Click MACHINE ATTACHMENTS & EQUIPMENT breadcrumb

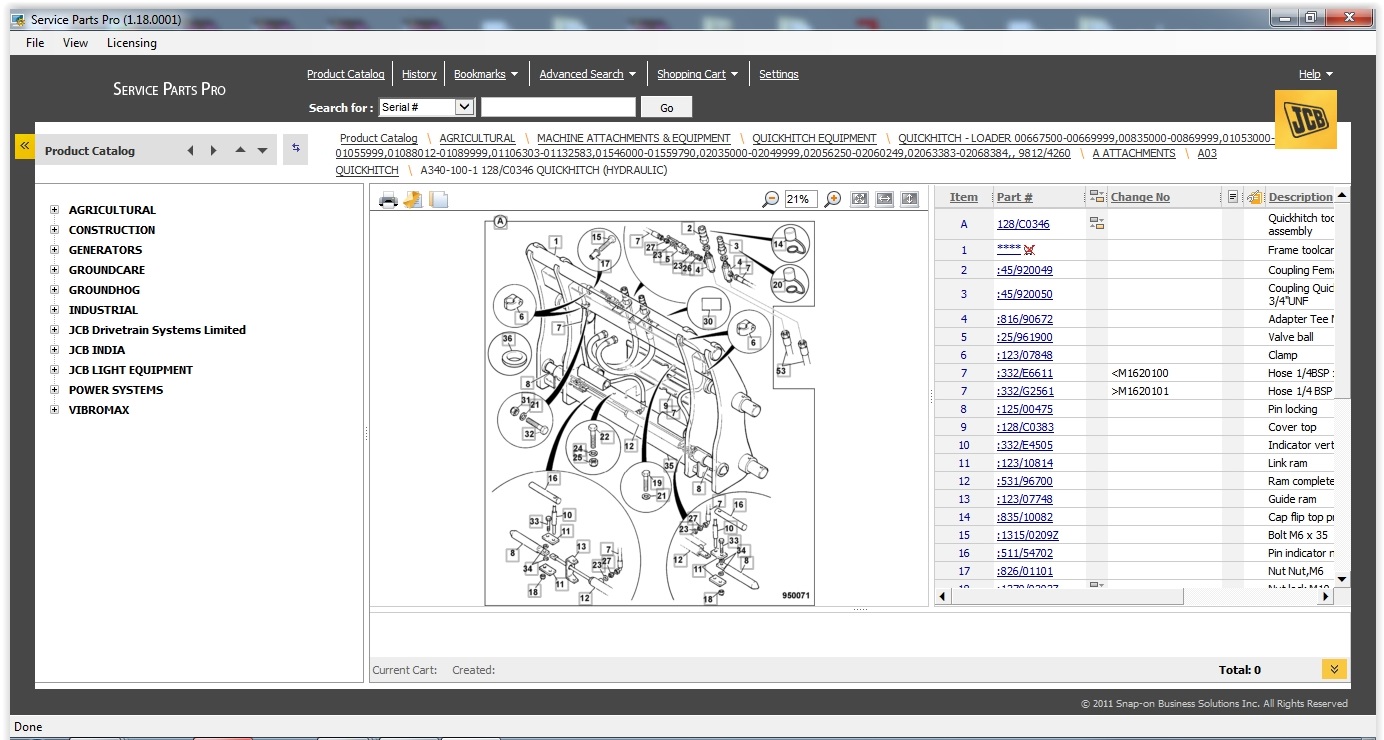pos(634,138)
